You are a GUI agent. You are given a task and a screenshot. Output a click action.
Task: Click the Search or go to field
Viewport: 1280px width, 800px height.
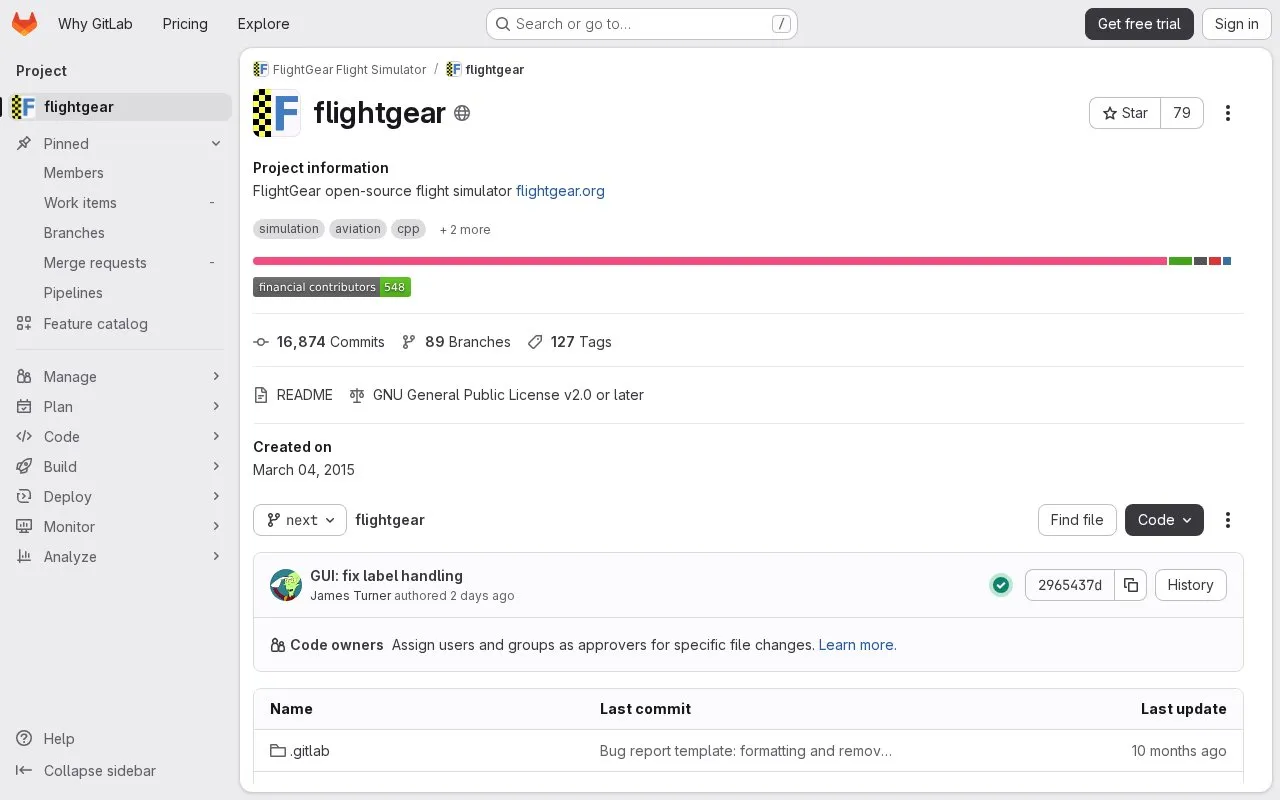(x=641, y=24)
